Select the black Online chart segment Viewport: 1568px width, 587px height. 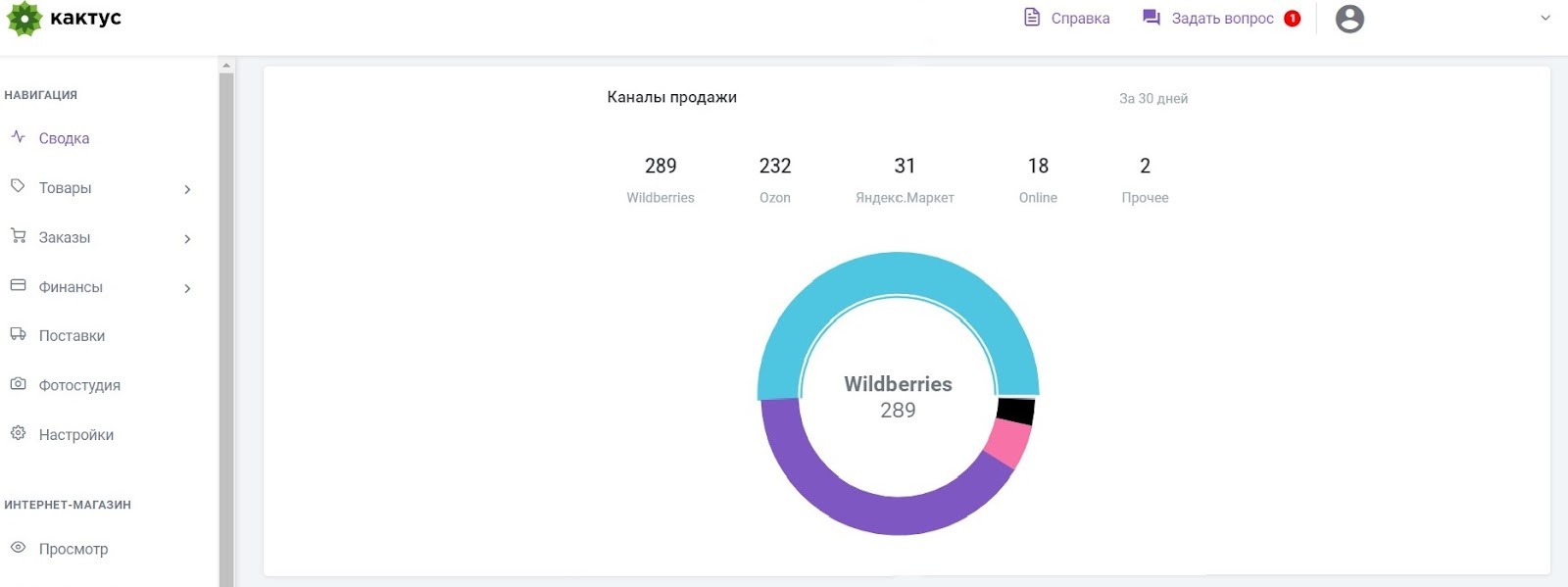click(x=1015, y=411)
